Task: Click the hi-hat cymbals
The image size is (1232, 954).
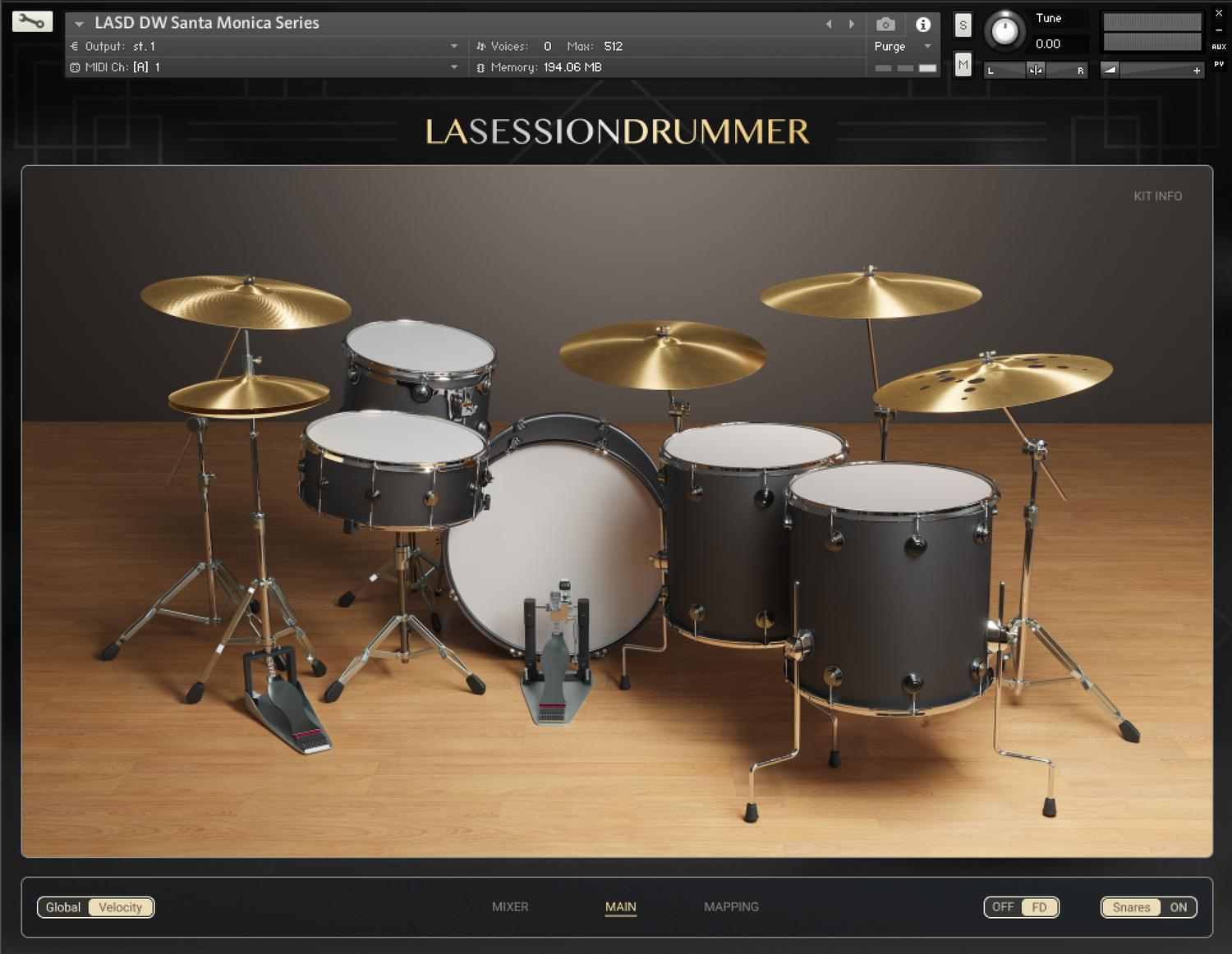Action: tap(248, 396)
